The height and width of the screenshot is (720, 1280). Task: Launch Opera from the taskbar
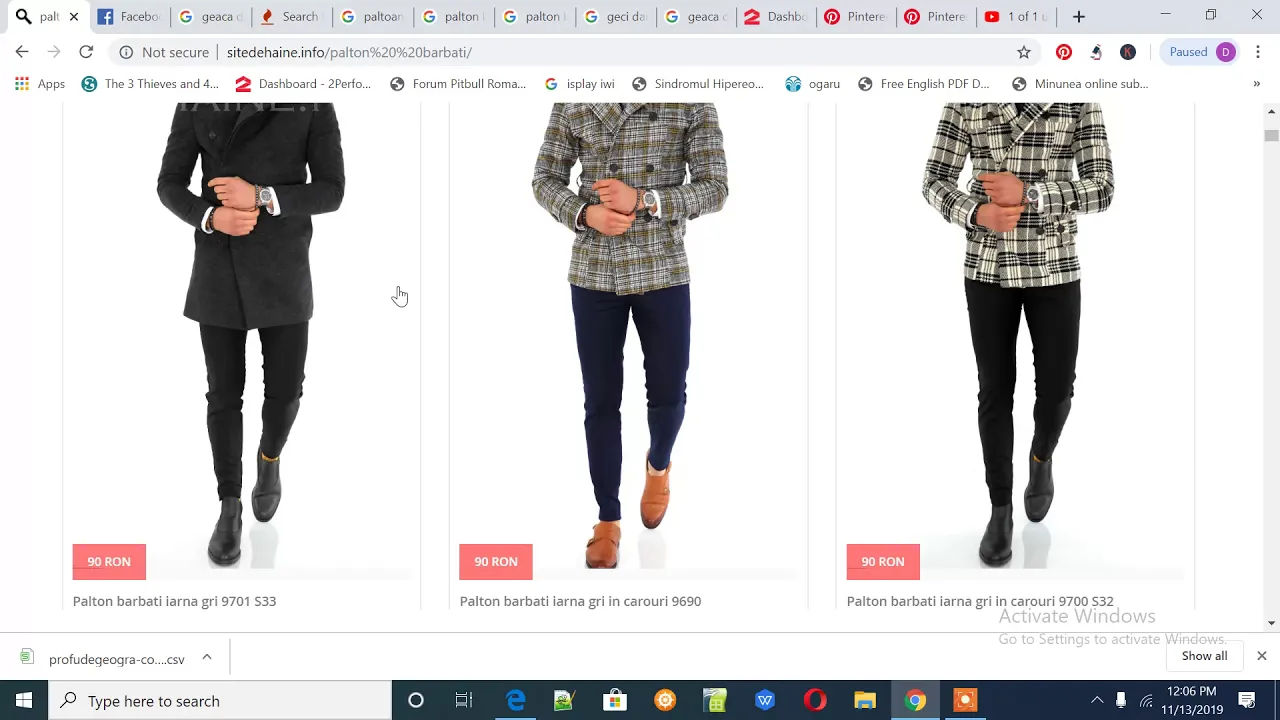[x=815, y=701]
